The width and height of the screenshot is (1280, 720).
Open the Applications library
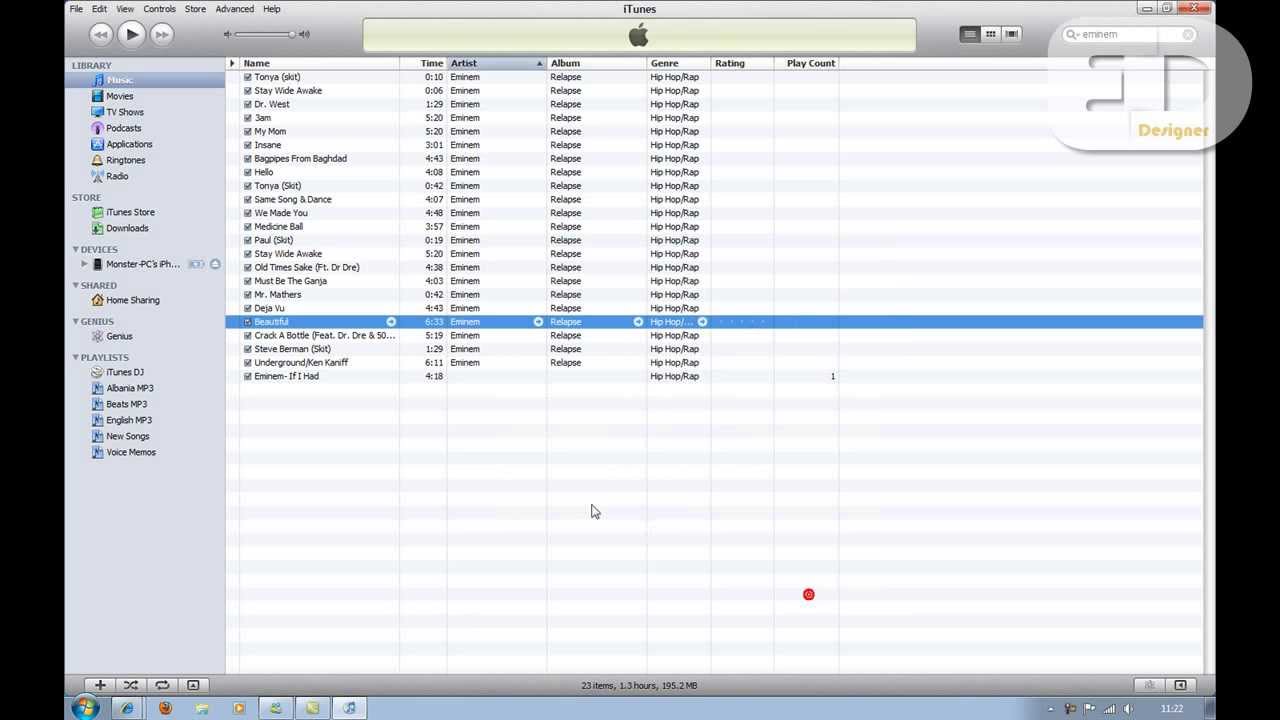(129, 144)
